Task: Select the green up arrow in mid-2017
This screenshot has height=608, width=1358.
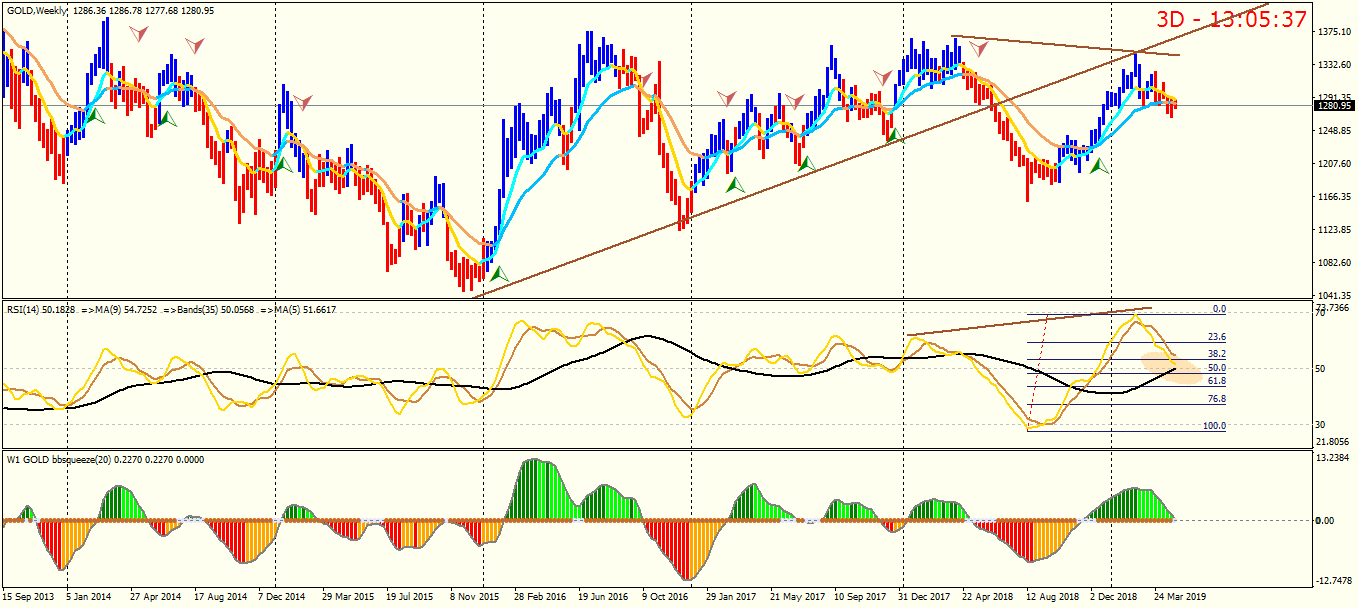Action: click(807, 162)
